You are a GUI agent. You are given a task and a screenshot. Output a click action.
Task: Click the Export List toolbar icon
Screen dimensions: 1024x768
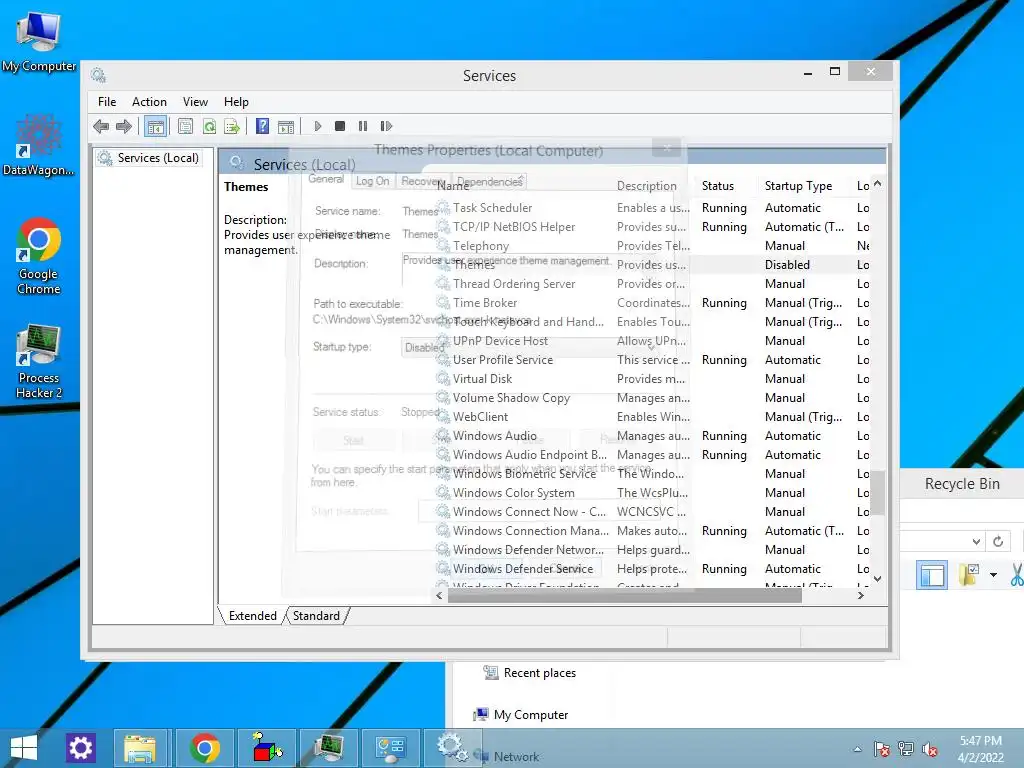(x=232, y=126)
